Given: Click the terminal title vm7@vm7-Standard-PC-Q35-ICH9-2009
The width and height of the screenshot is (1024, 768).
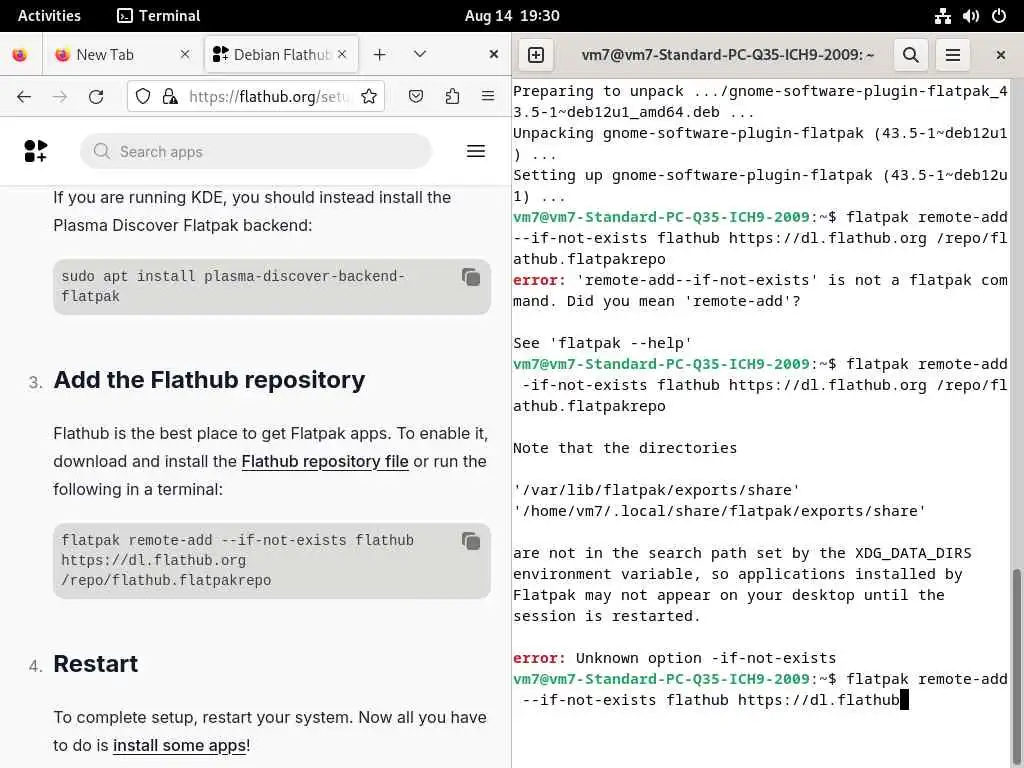Looking at the screenshot, I should (x=728, y=55).
